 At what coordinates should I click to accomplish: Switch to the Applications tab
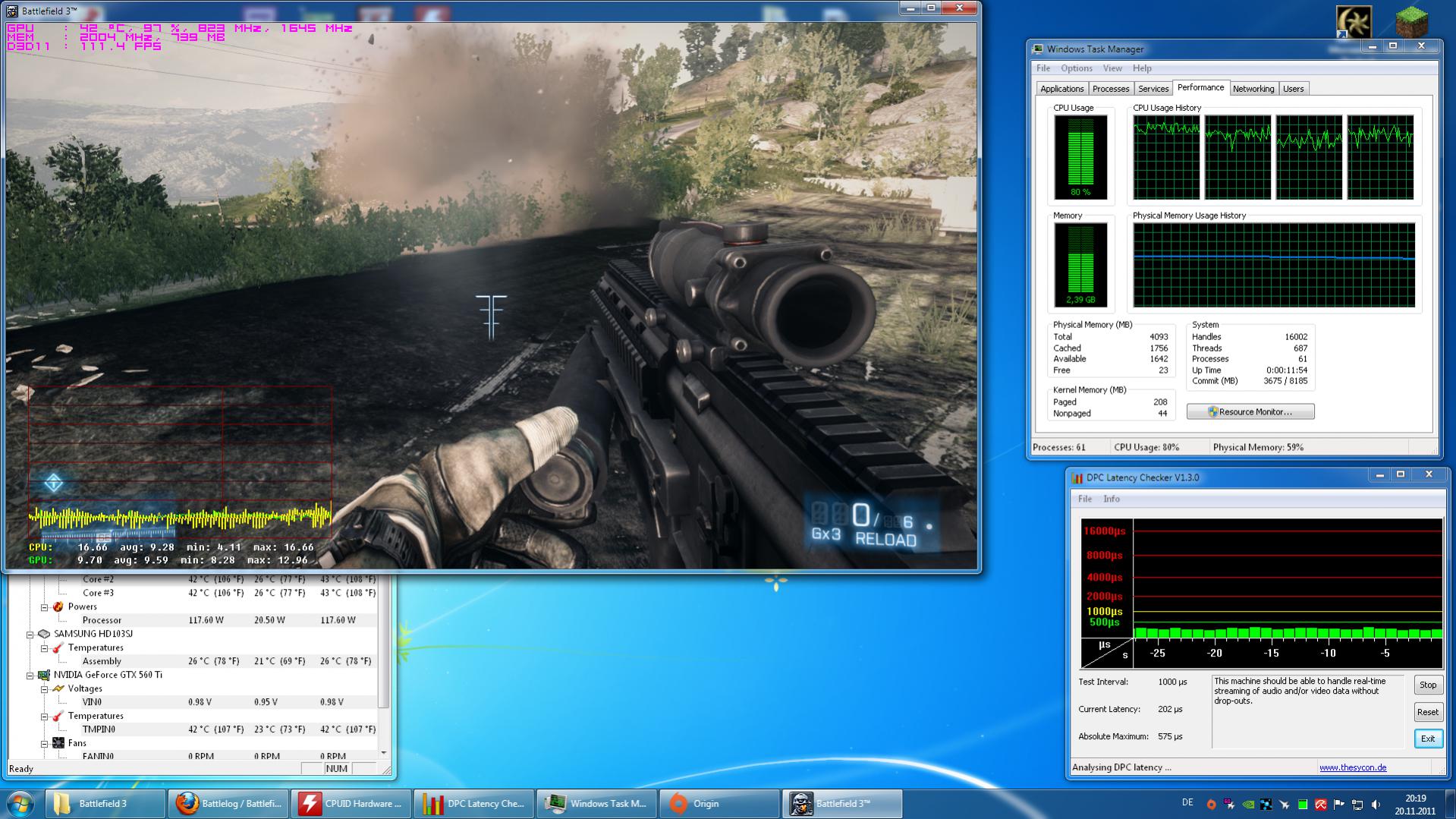(x=1062, y=89)
